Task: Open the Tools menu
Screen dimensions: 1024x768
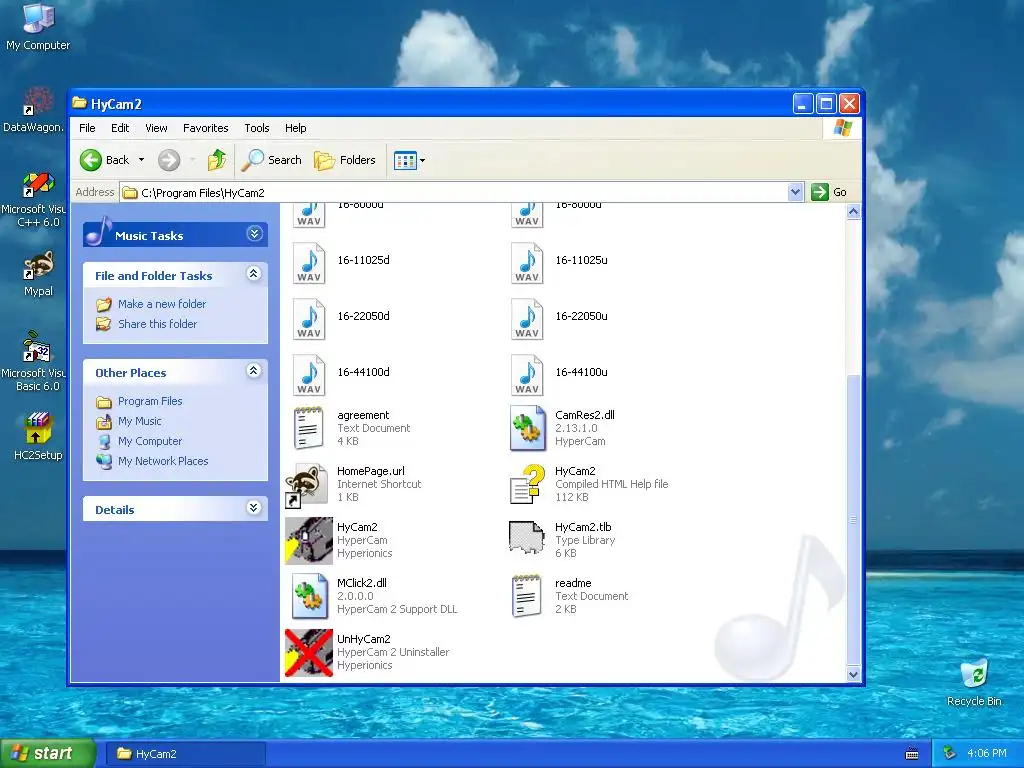Action: 257,128
